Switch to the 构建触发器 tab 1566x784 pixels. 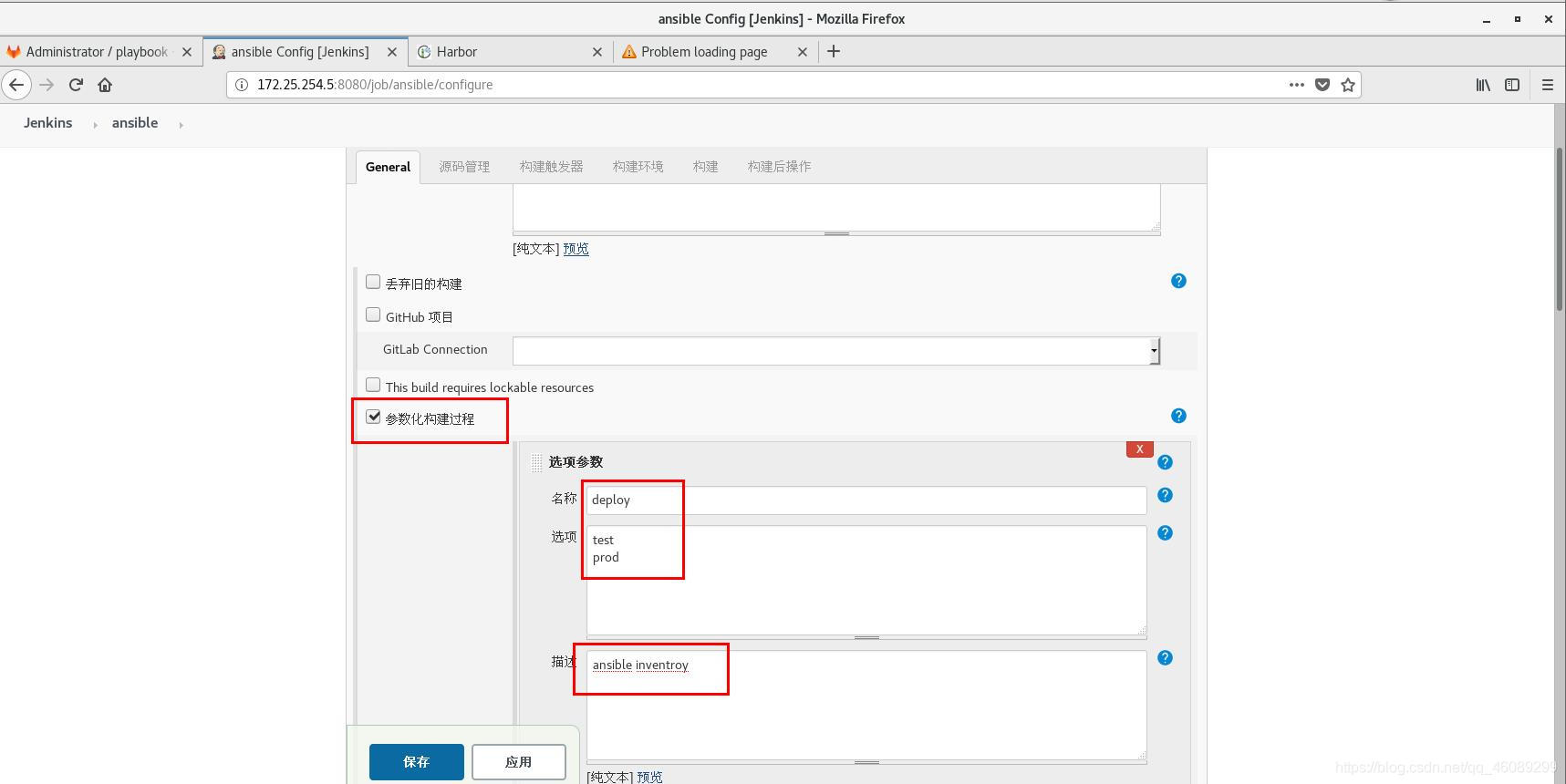[x=551, y=167]
